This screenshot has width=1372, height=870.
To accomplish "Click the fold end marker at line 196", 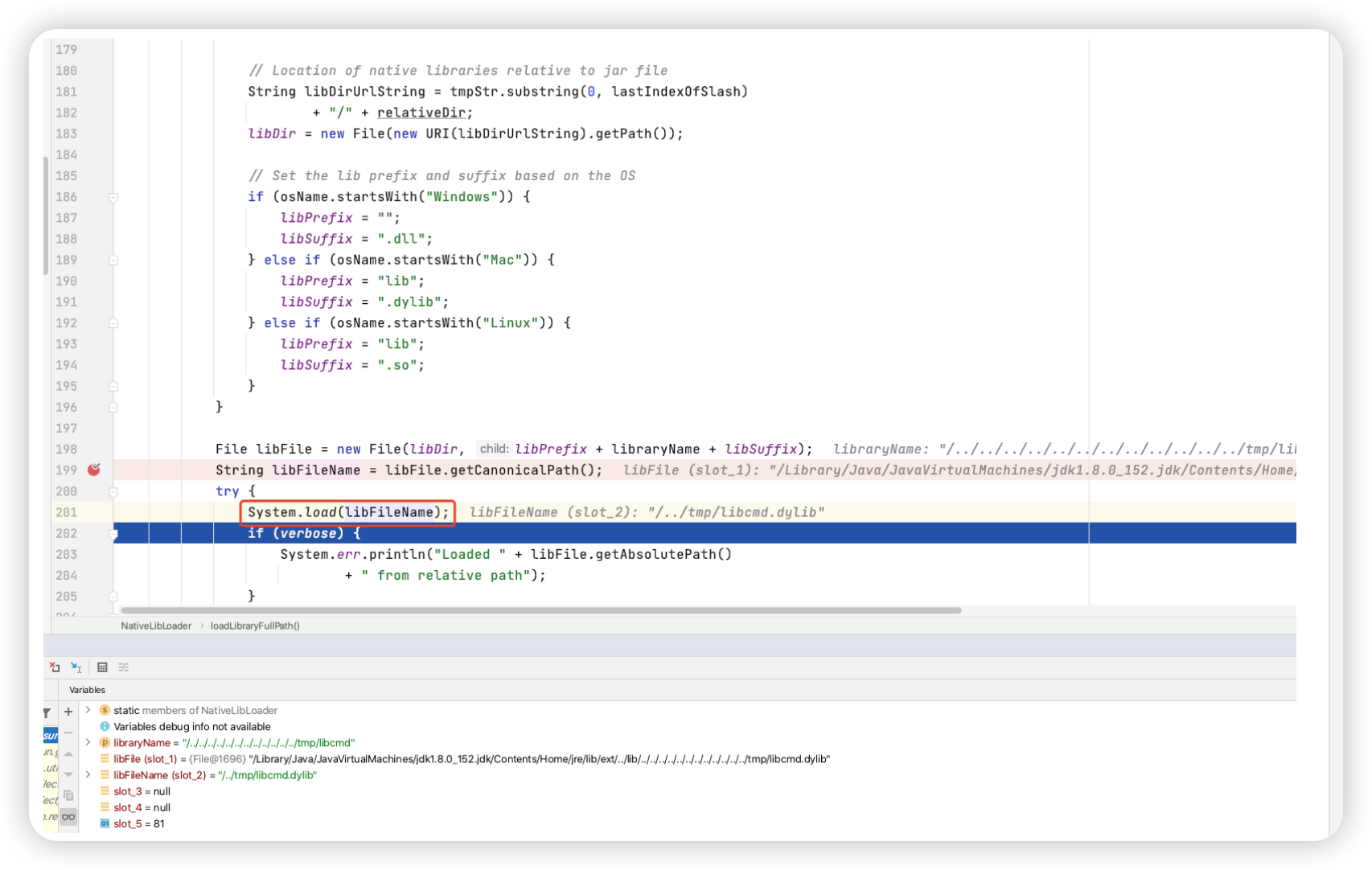I will (113, 407).
